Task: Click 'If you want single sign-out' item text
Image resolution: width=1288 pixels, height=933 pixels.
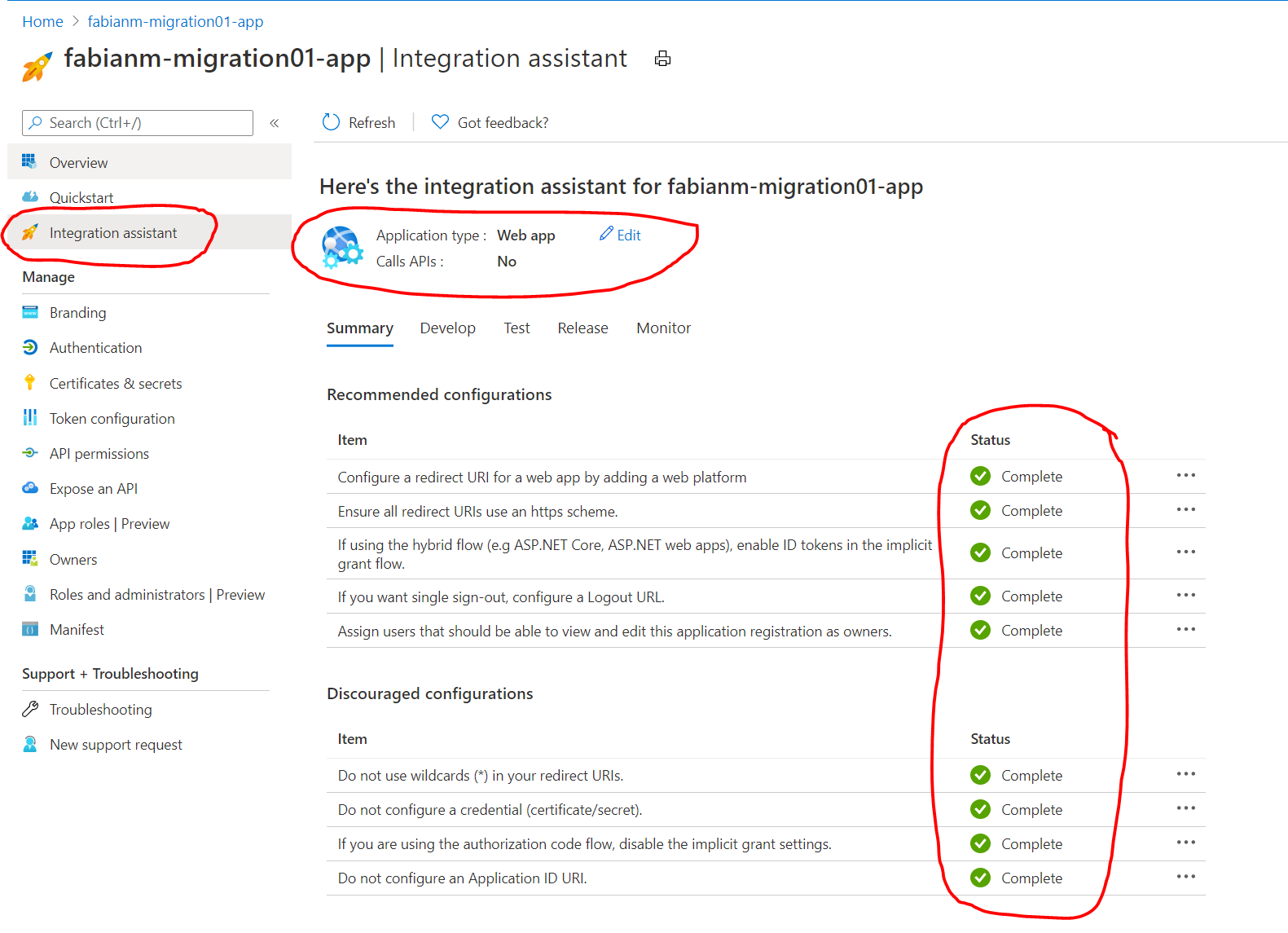Action: (501, 597)
